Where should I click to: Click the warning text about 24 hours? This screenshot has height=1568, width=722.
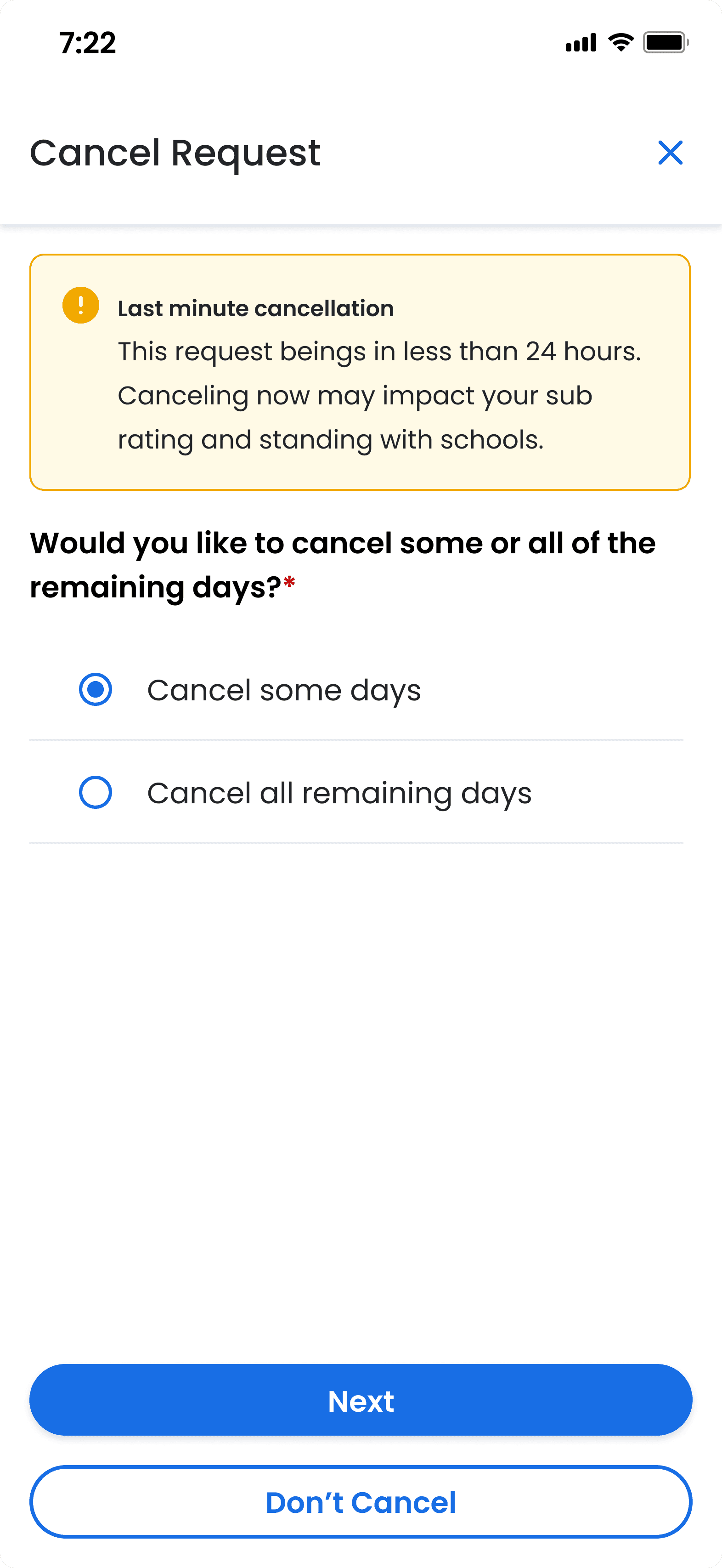pos(379,352)
